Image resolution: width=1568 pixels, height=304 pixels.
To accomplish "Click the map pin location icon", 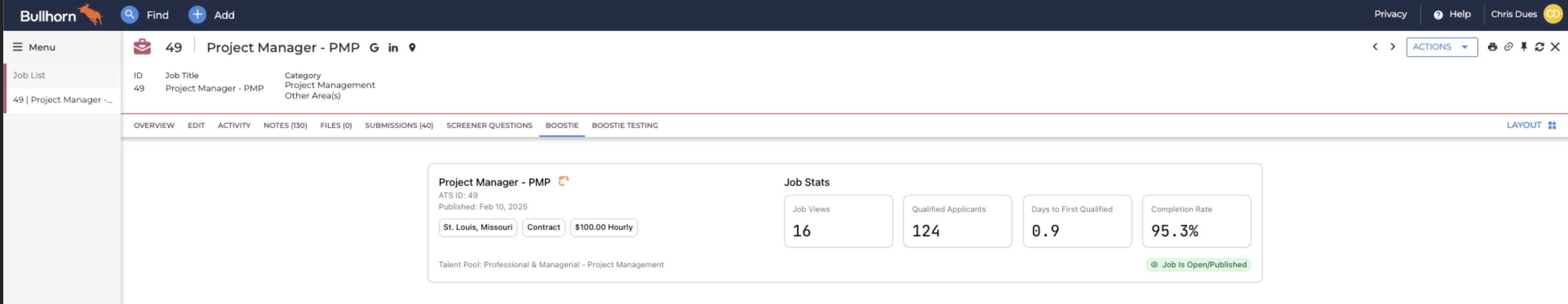I will click(412, 47).
